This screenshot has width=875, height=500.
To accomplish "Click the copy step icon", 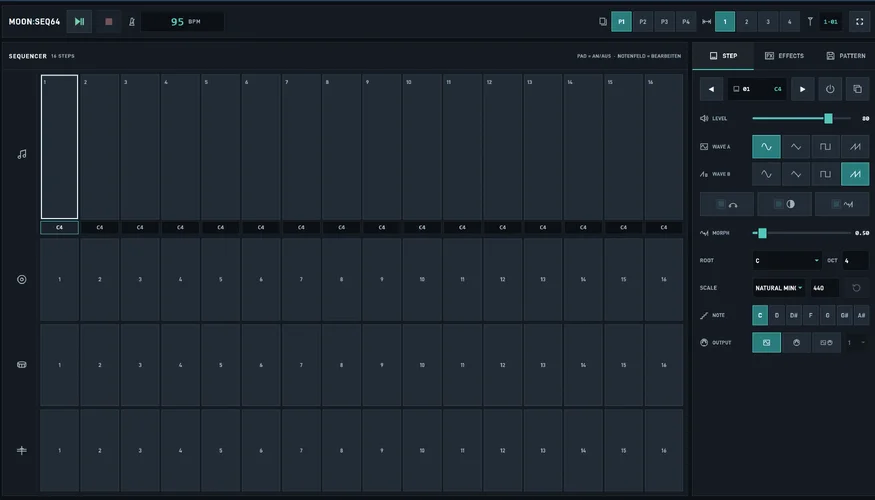I will (x=858, y=89).
